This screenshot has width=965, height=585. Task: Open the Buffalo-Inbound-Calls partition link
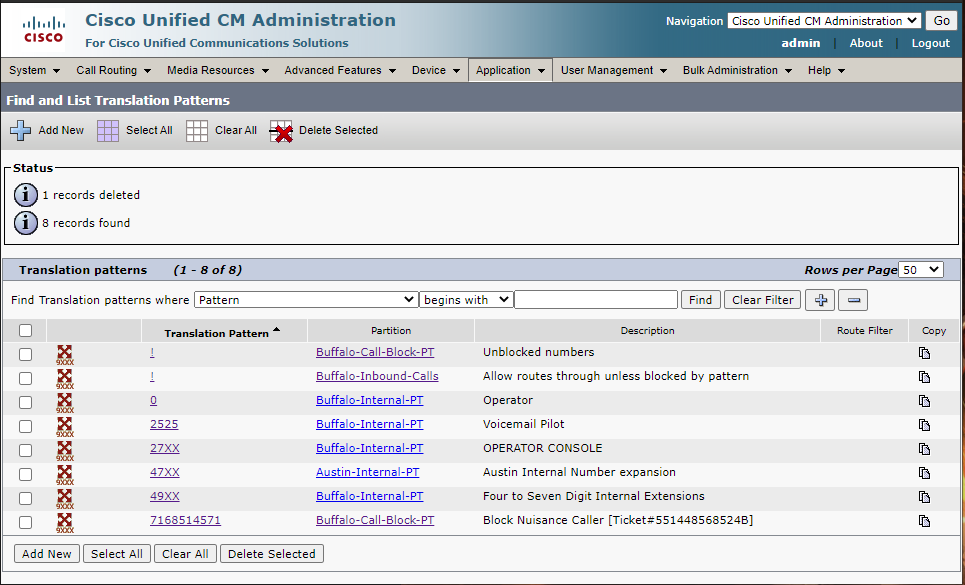[x=377, y=376]
